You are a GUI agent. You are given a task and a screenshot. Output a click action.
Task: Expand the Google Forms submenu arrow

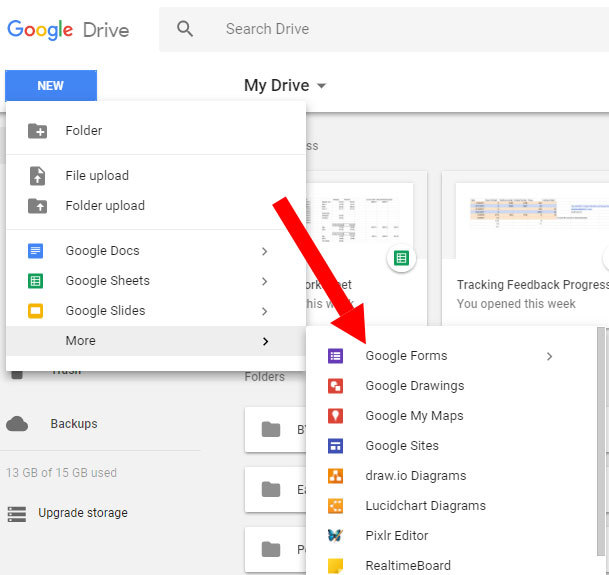[x=549, y=356]
